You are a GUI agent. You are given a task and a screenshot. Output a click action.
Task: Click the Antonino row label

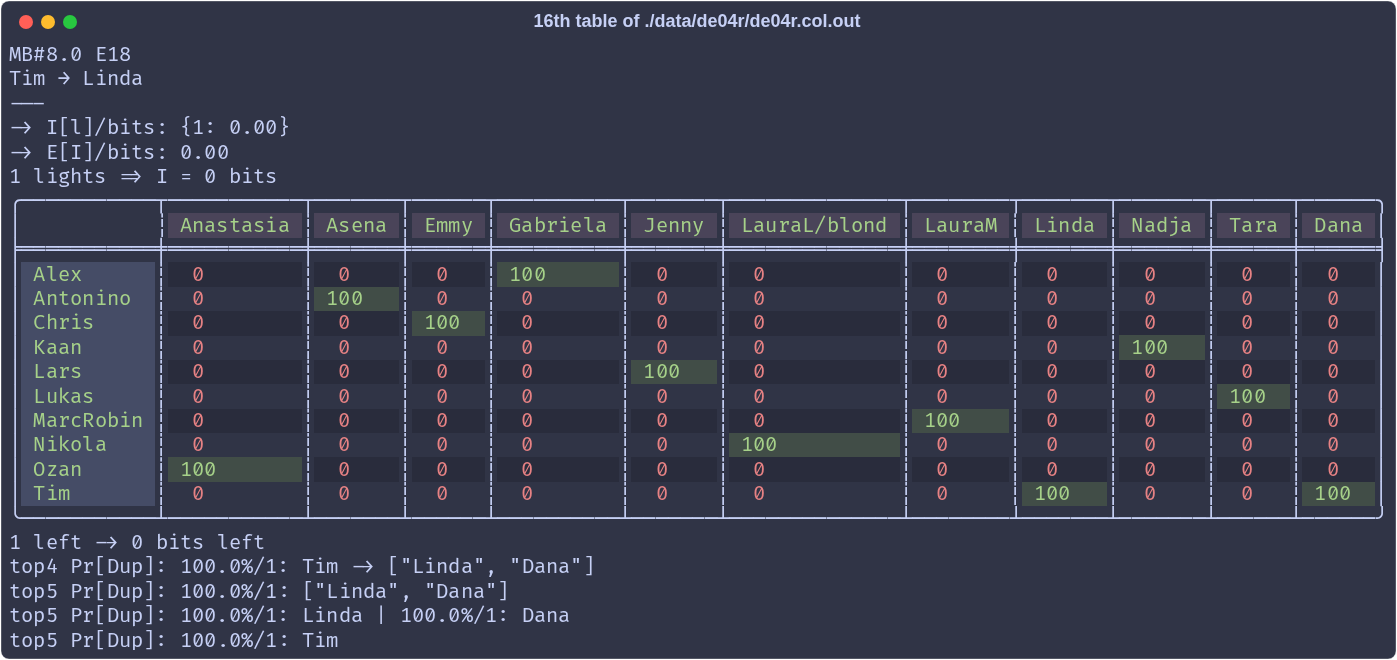click(88, 298)
